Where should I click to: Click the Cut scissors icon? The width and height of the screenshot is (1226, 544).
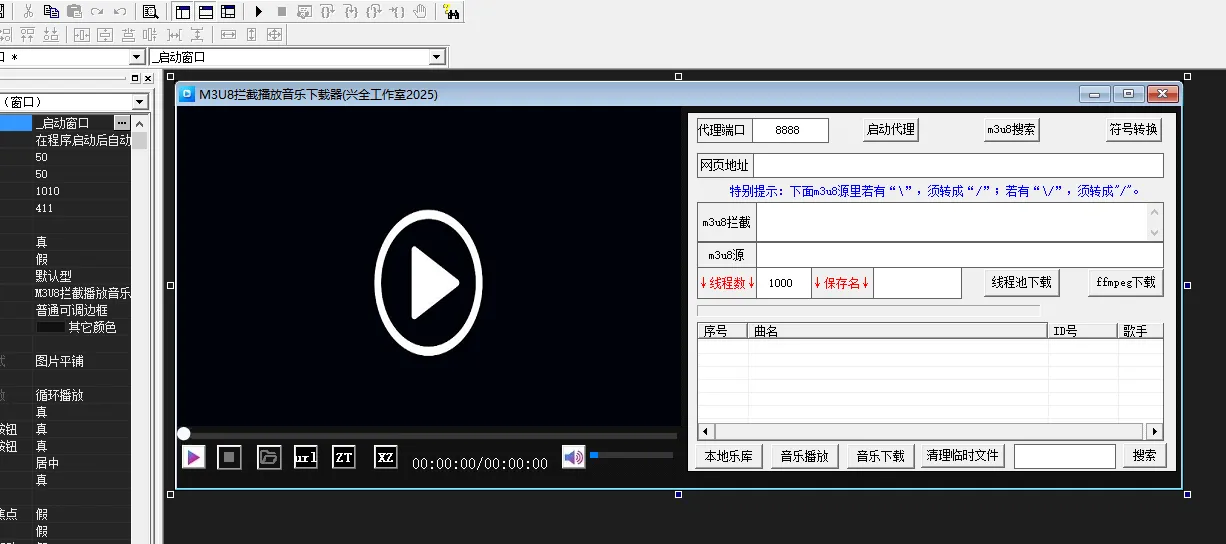[x=28, y=12]
